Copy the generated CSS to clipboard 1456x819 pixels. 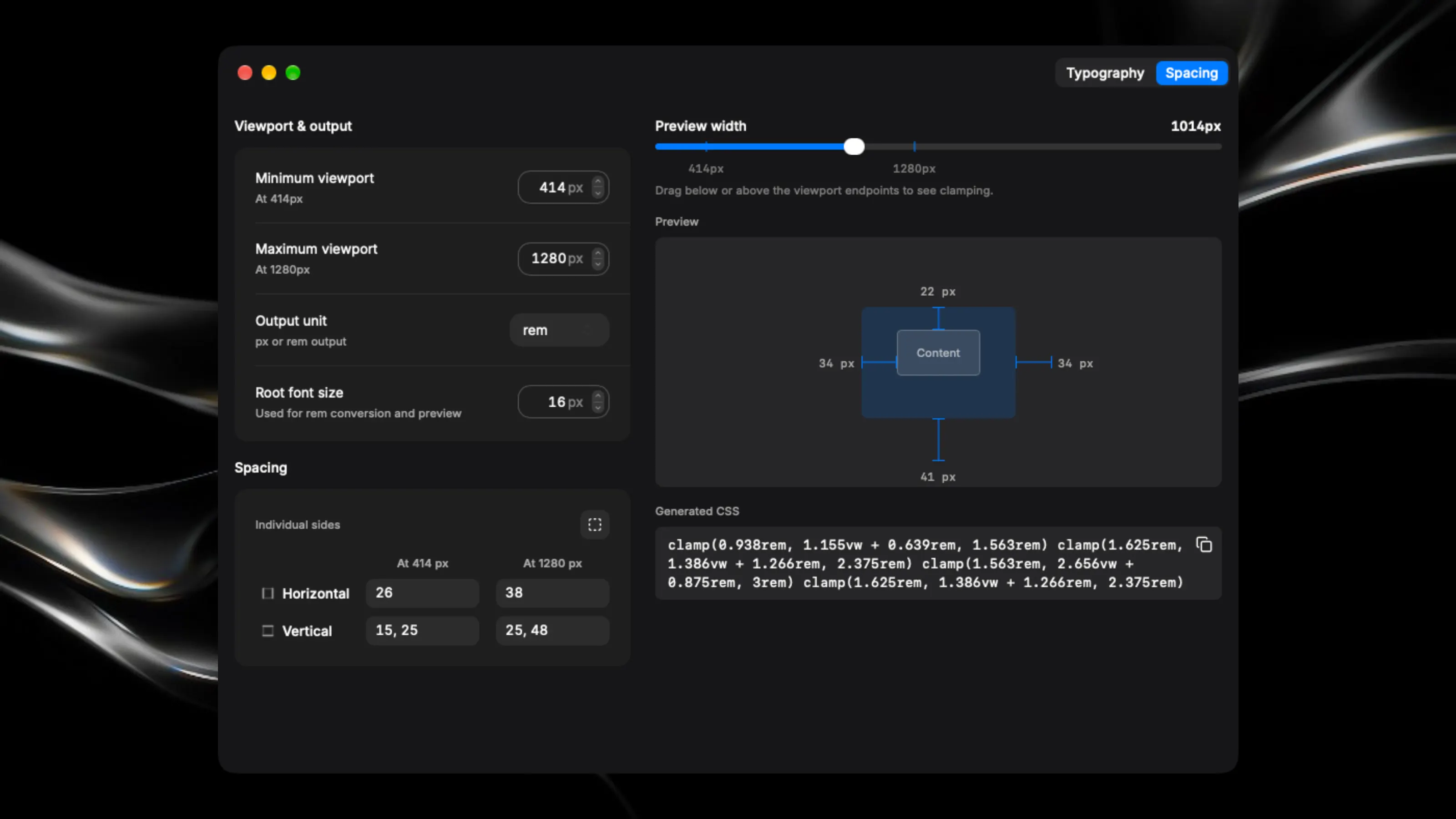point(1204,545)
